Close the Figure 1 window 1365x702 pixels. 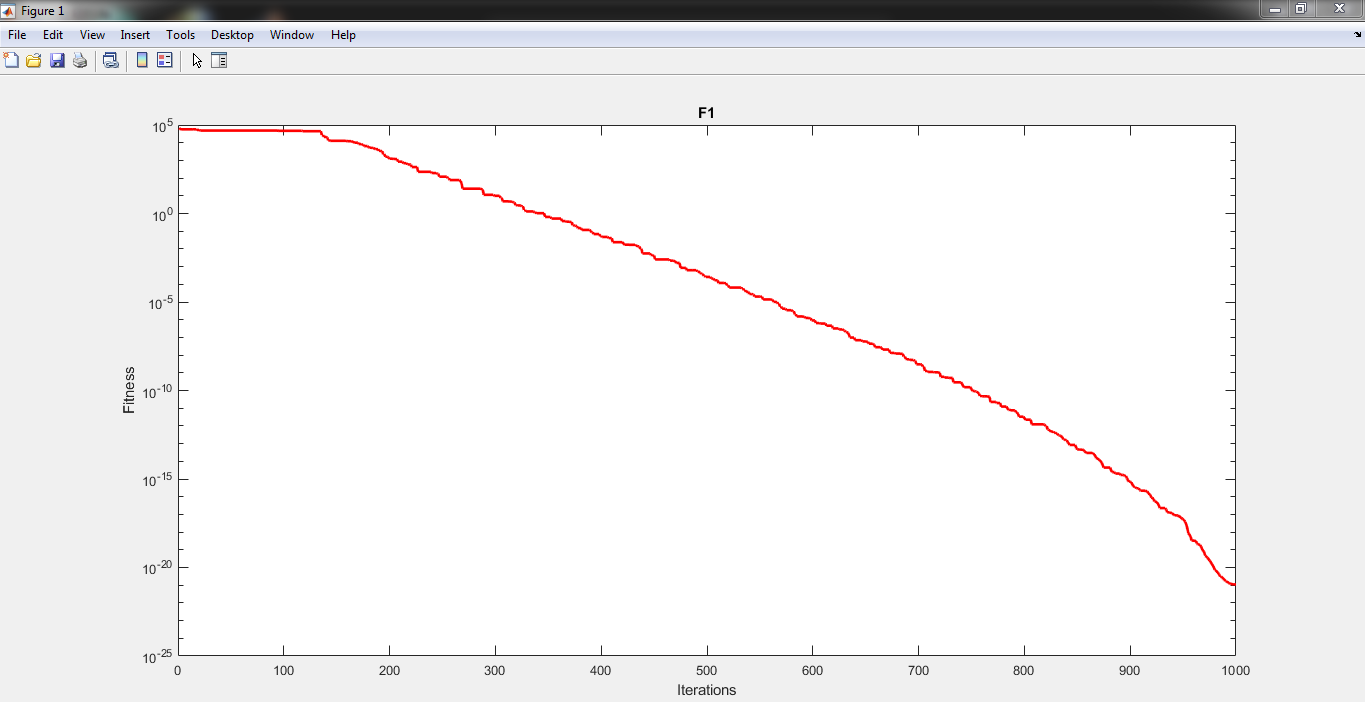(1338, 9)
